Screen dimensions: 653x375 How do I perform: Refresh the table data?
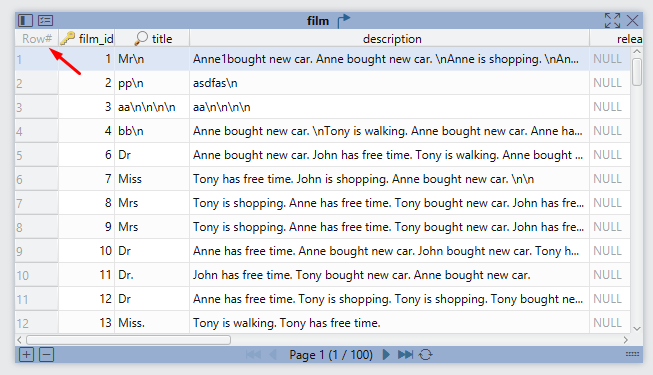[x=425, y=355]
